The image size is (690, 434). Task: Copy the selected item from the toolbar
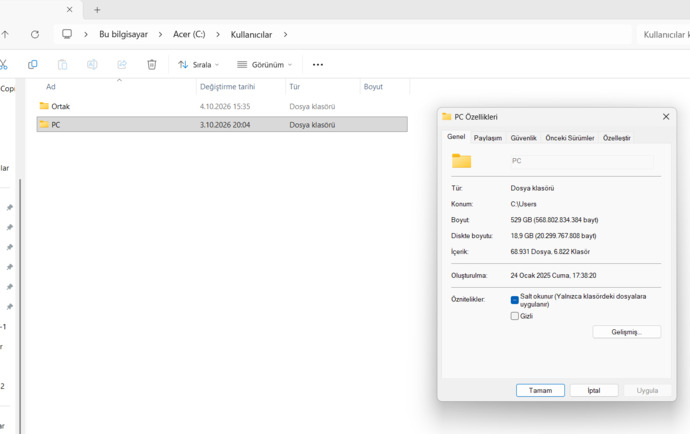pyautogui.click(x=33, y=65)
